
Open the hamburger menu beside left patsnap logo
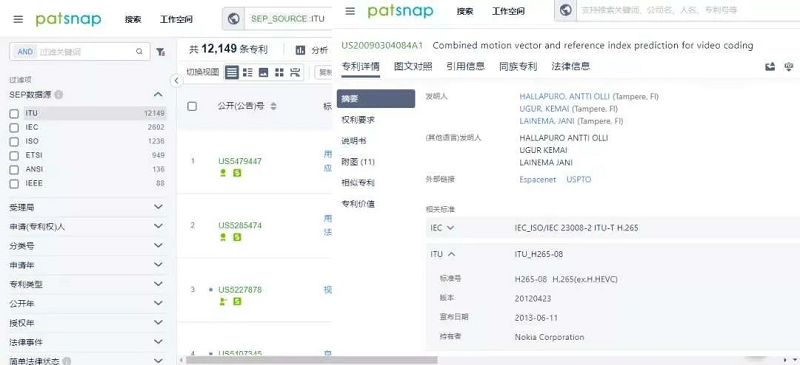coord(18,19)
